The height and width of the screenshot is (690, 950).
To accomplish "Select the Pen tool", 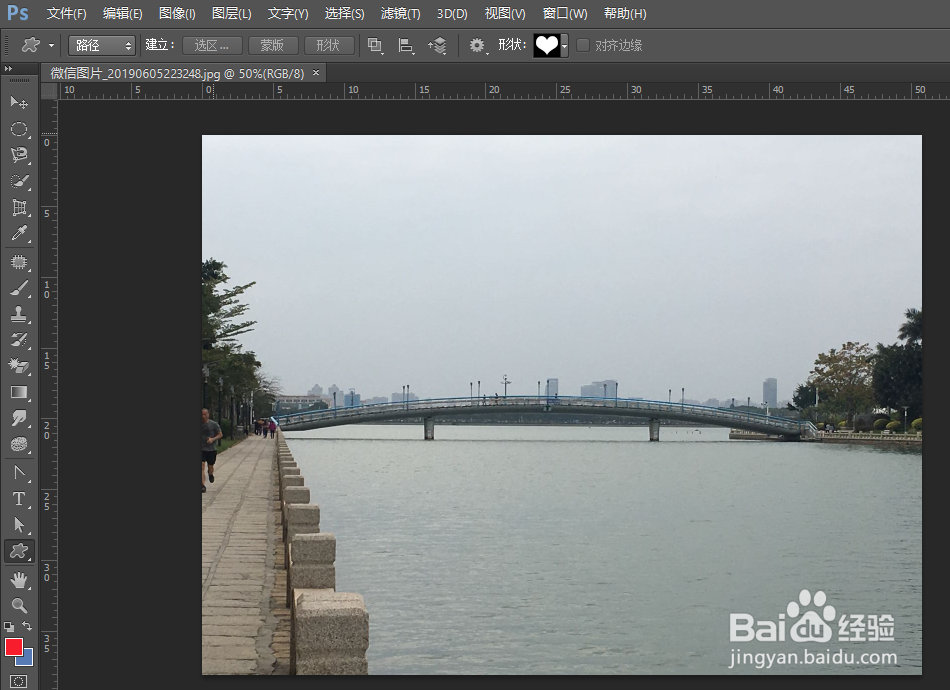I will [x=19, y=472].
